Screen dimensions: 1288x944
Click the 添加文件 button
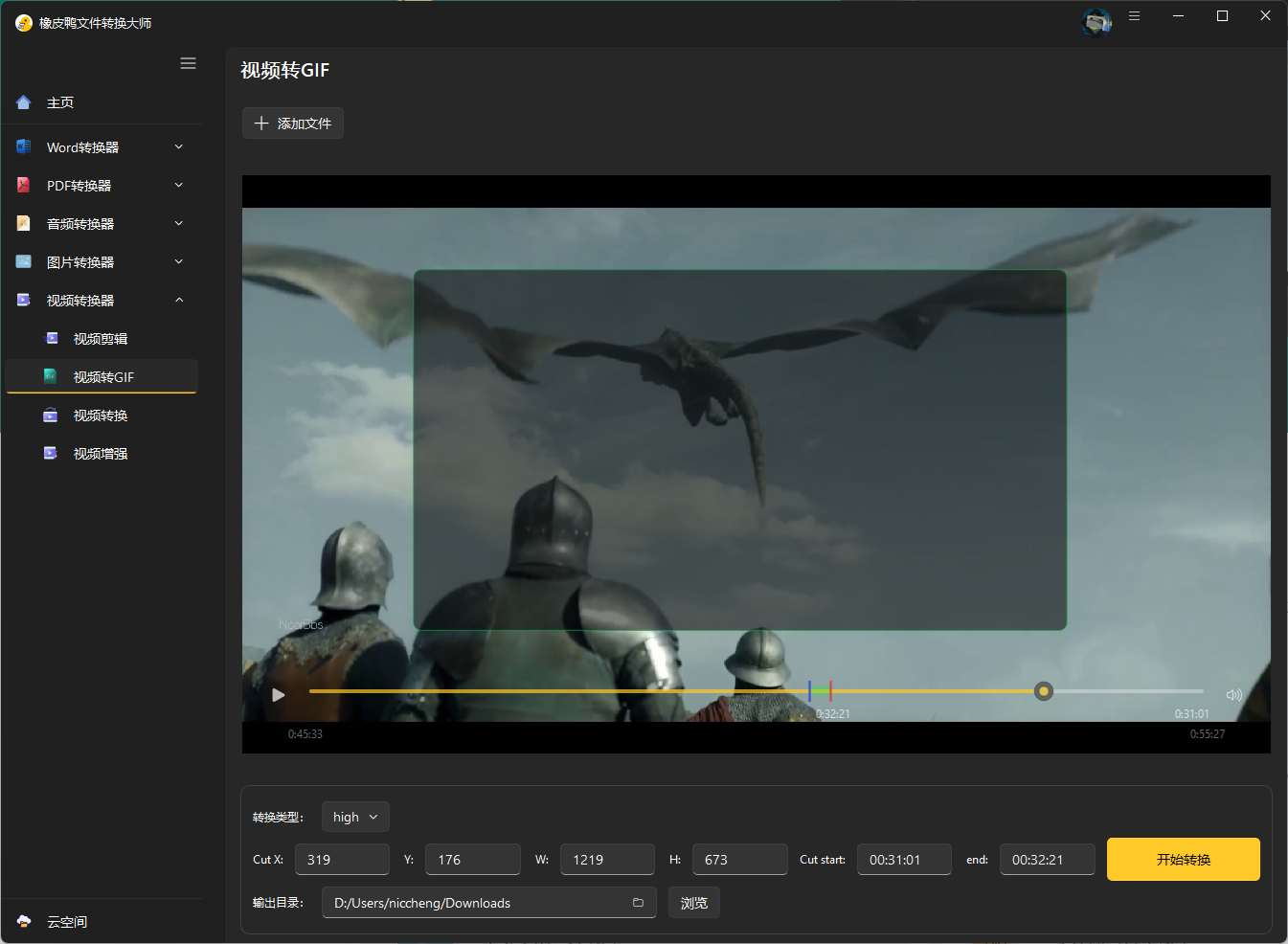pyautogui.click(x=292, y=124)
